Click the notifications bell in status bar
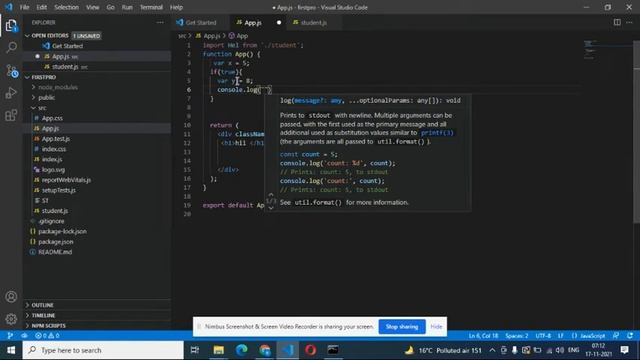Image resolution: width=640 pixels, height=360 pixels. point(630,336)
